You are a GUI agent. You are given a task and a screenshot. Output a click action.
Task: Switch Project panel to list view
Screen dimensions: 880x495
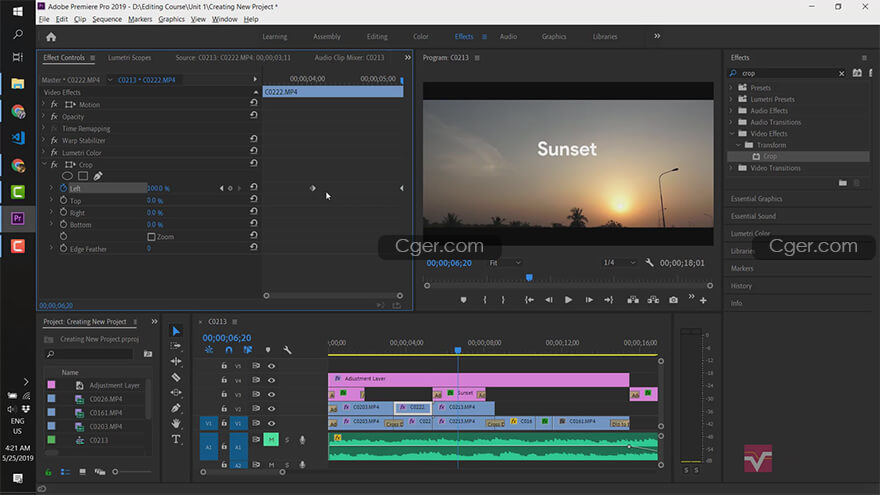pos(65,472)
